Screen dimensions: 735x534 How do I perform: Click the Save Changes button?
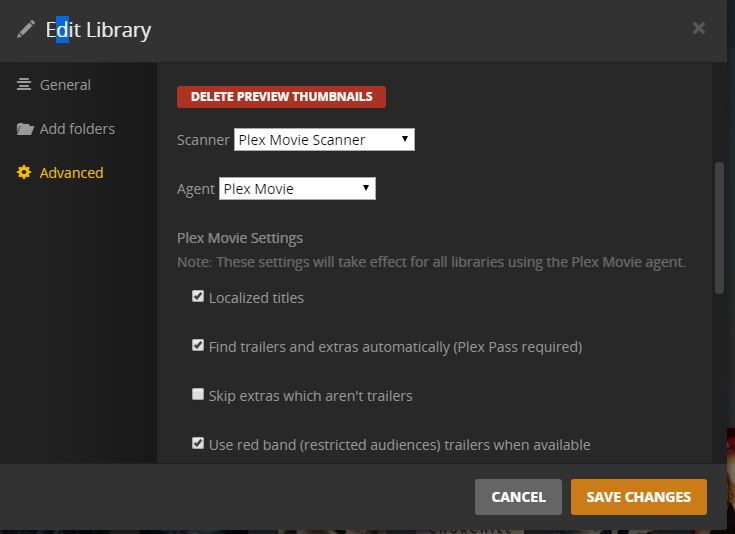pyautogui.click(x=639, y=497)
